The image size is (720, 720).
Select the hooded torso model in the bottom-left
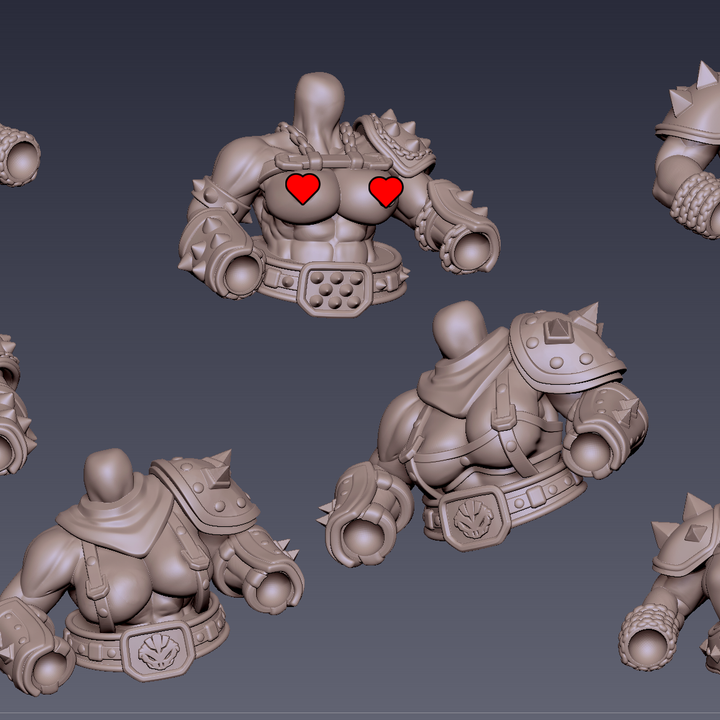(x=152, y=572)
